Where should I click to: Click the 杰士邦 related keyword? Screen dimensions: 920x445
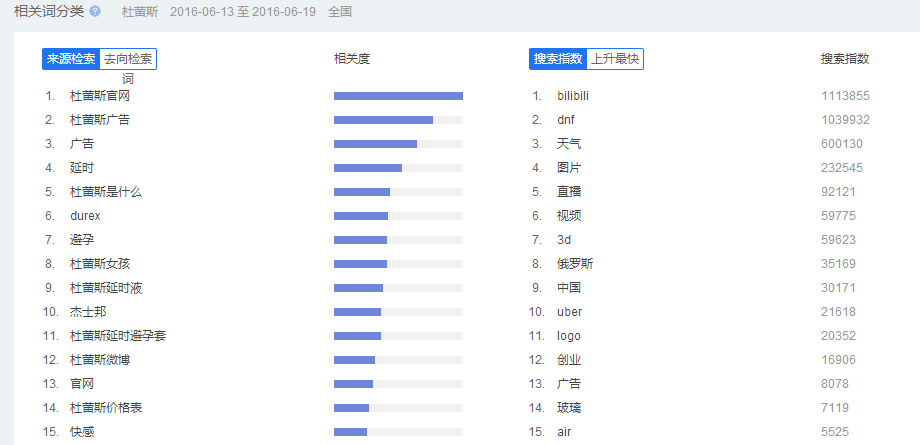(88, 312)
